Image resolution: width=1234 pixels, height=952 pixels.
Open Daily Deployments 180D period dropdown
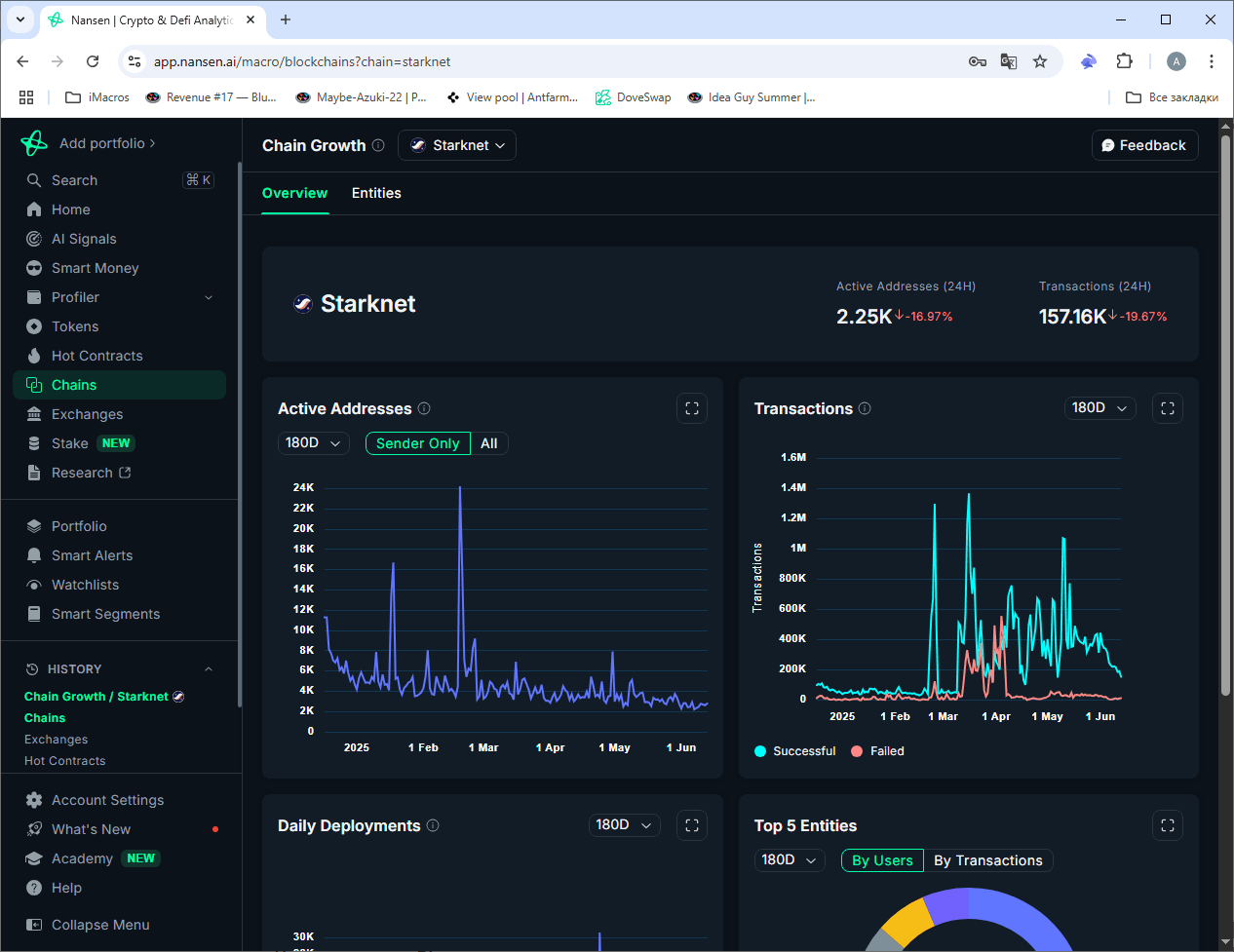(x=625, y=825)
